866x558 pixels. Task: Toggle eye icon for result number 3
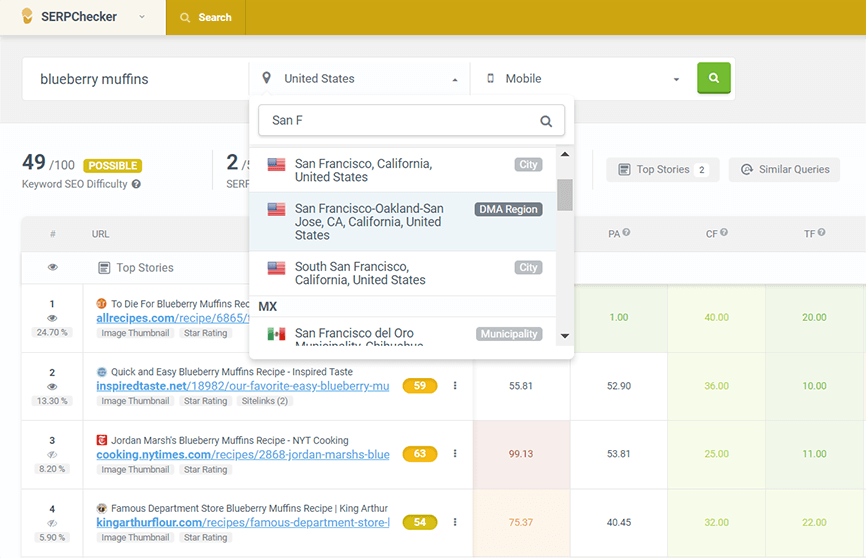click(x=52, y=453)
